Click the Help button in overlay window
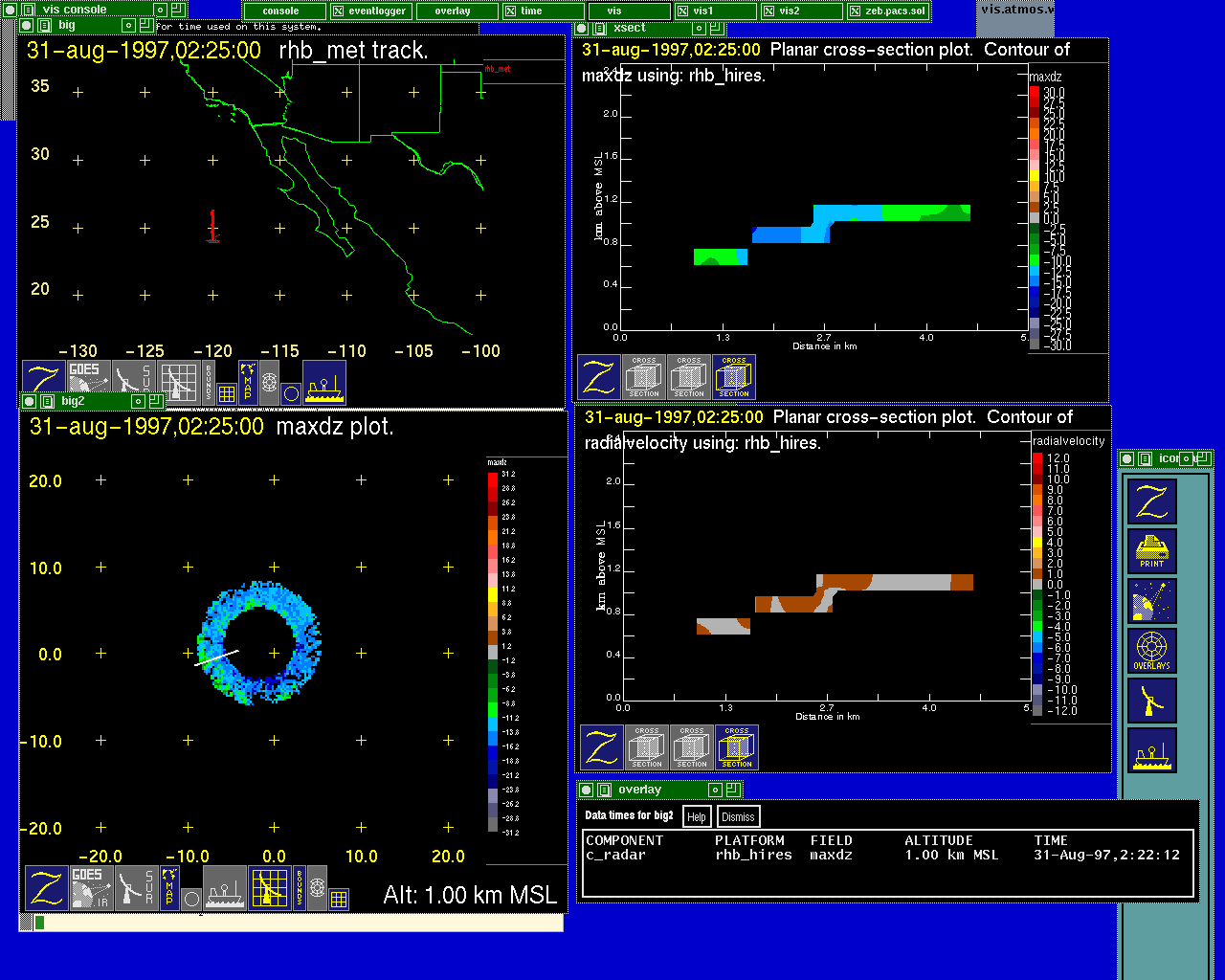The height and width of the screenshot is (980, 1225). tap(697, 816)
